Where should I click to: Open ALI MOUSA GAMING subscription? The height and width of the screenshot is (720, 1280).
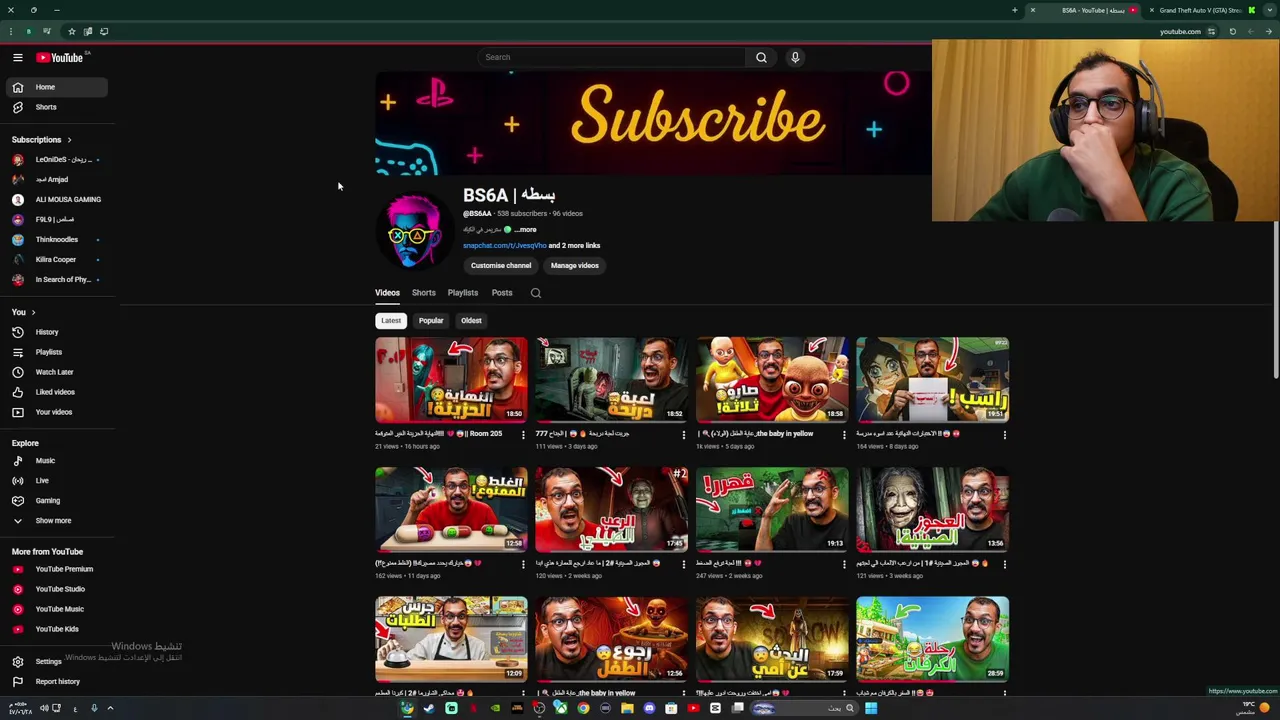pos(55,200)
